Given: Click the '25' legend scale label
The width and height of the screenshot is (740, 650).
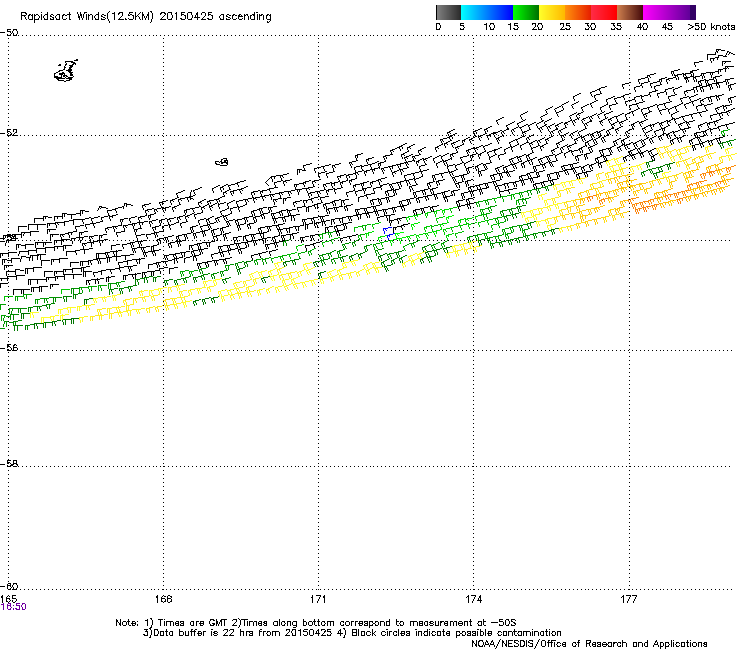Looking at the screenshot, I should (565, 27).
